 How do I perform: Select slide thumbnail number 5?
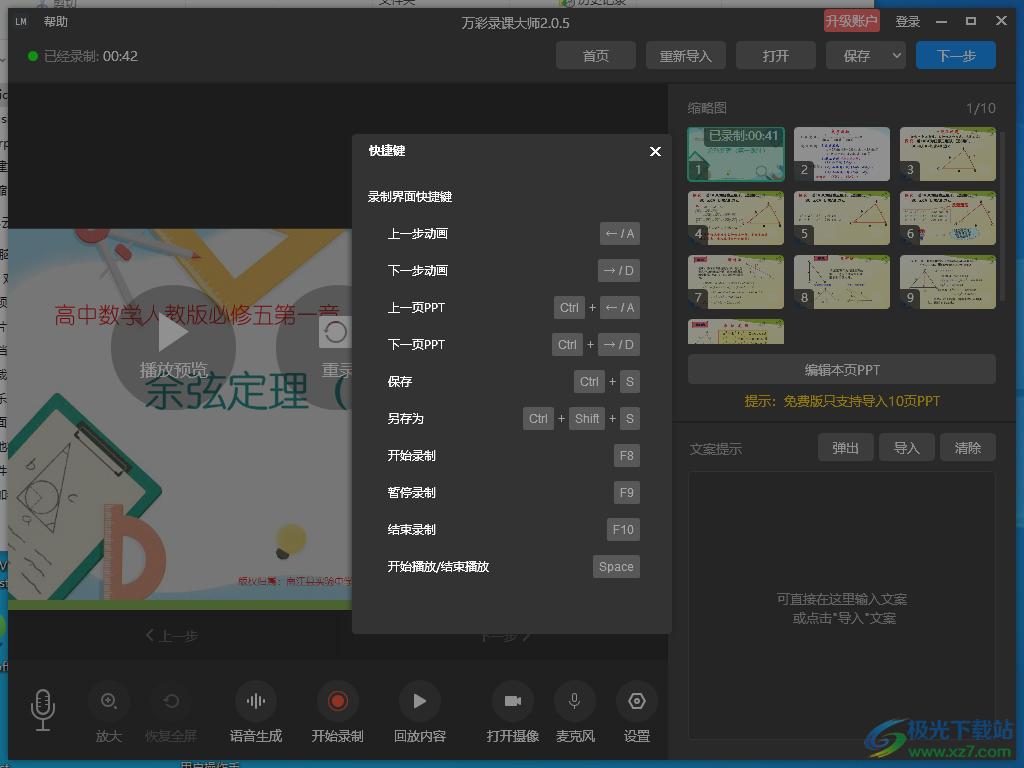(x=841, y=218)
